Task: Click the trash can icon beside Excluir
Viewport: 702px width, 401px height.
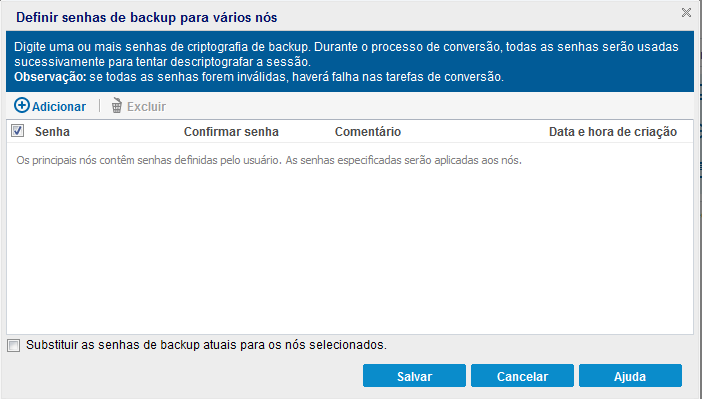Action: click(117, 105)
